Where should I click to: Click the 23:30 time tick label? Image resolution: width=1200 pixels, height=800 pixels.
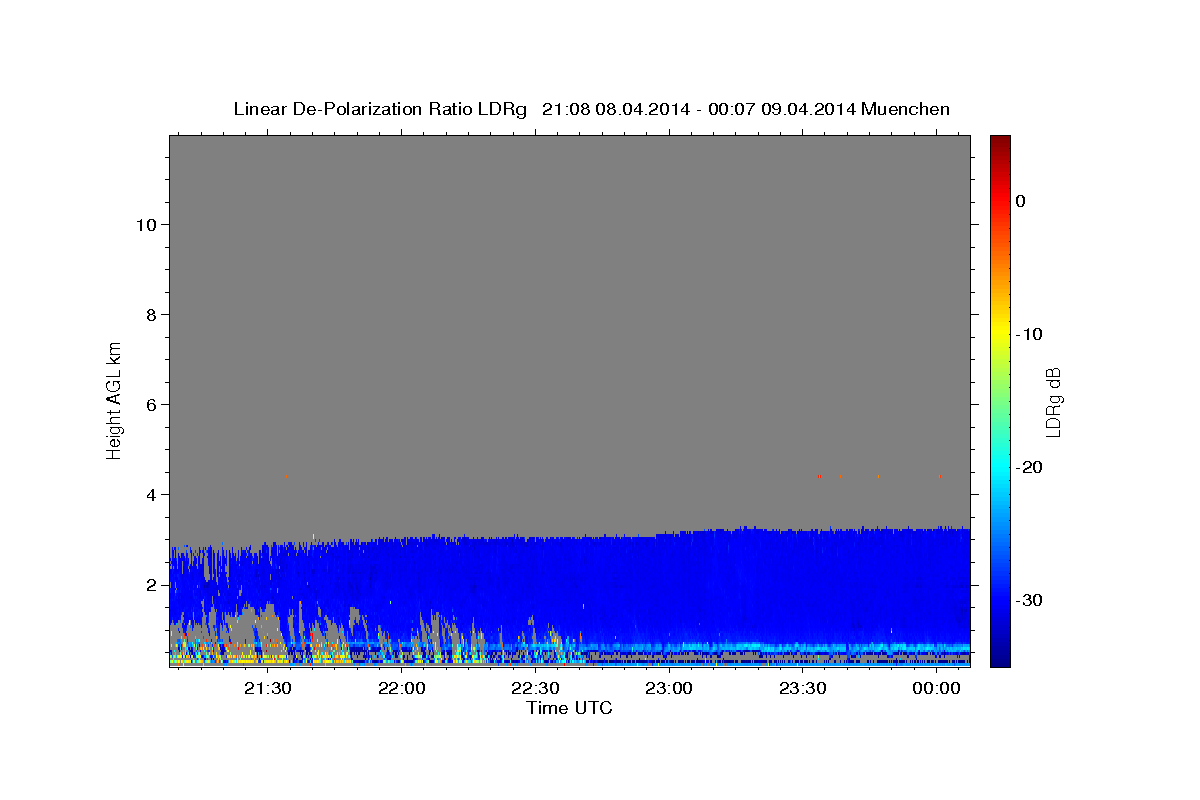[x=803, y=688]
